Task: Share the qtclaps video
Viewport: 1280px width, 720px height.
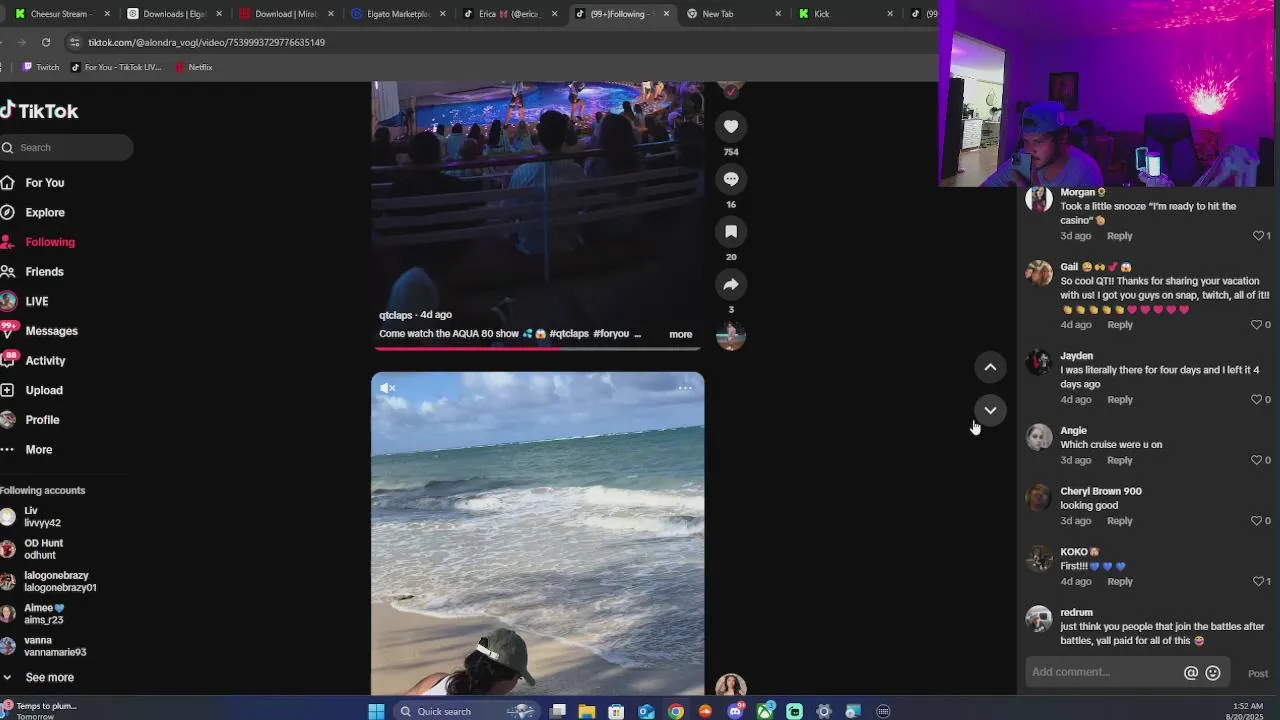Action: click(731, 284)
